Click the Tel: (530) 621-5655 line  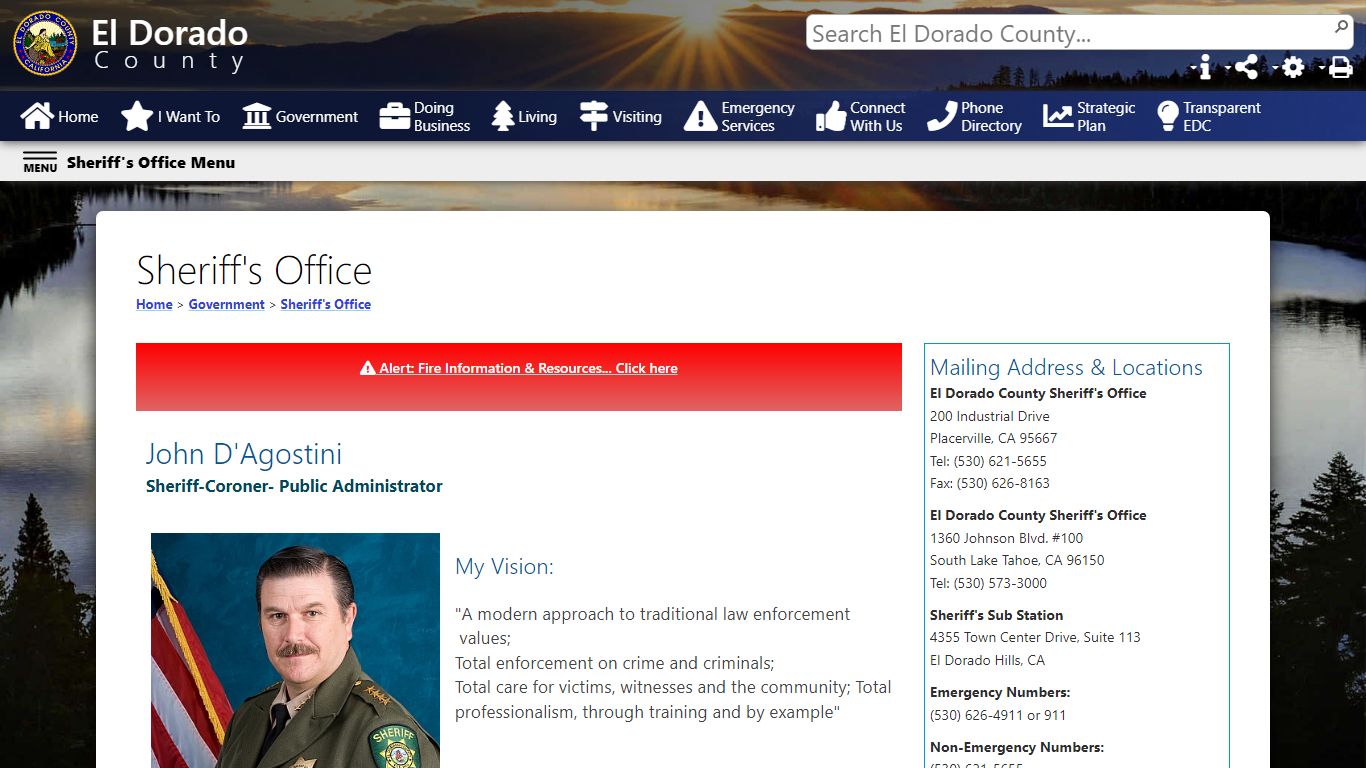pyautogui.click(x=988, y=461)
